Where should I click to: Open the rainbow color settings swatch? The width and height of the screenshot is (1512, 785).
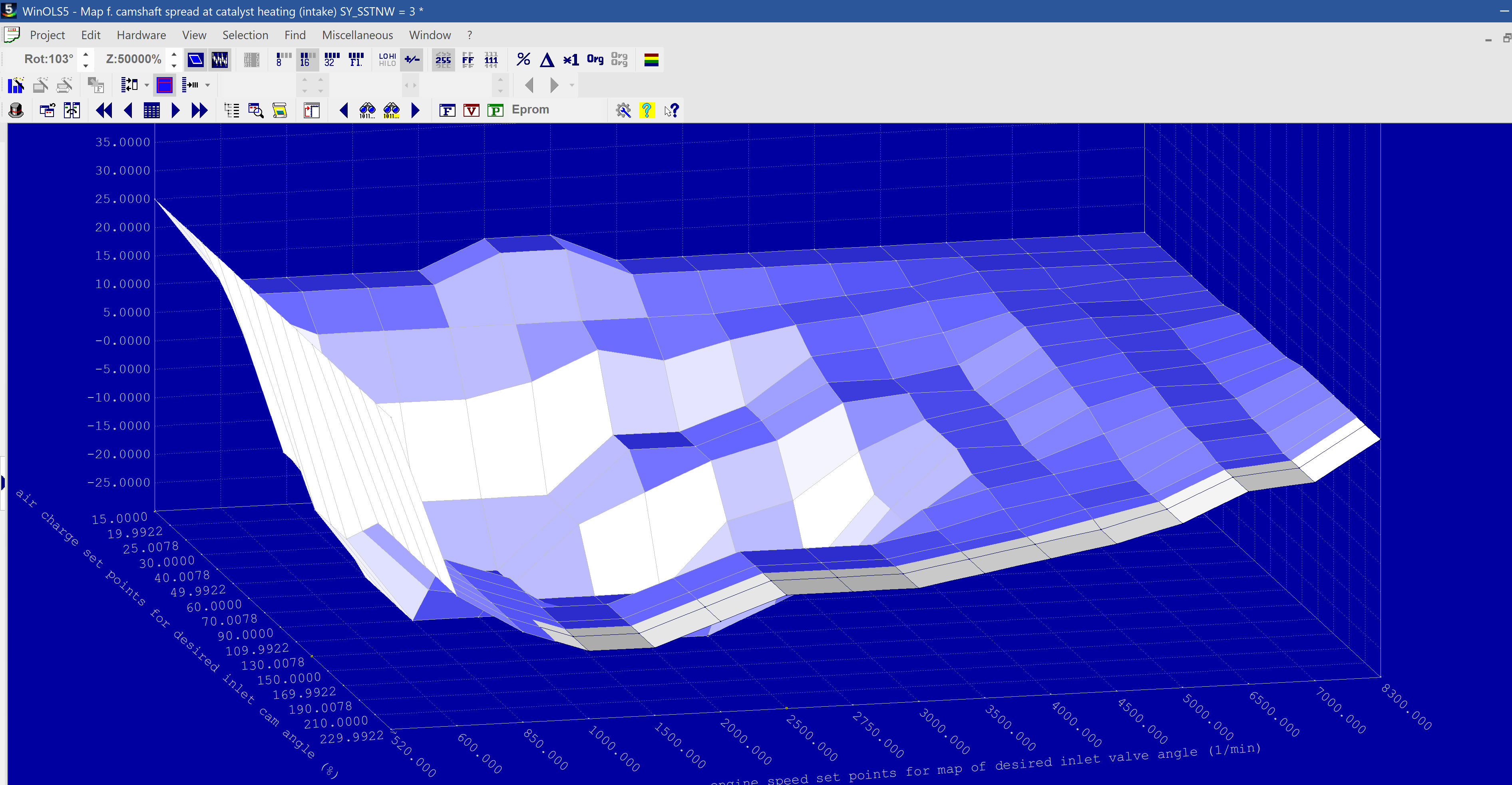pyautogui.click(x=651, y=59)
